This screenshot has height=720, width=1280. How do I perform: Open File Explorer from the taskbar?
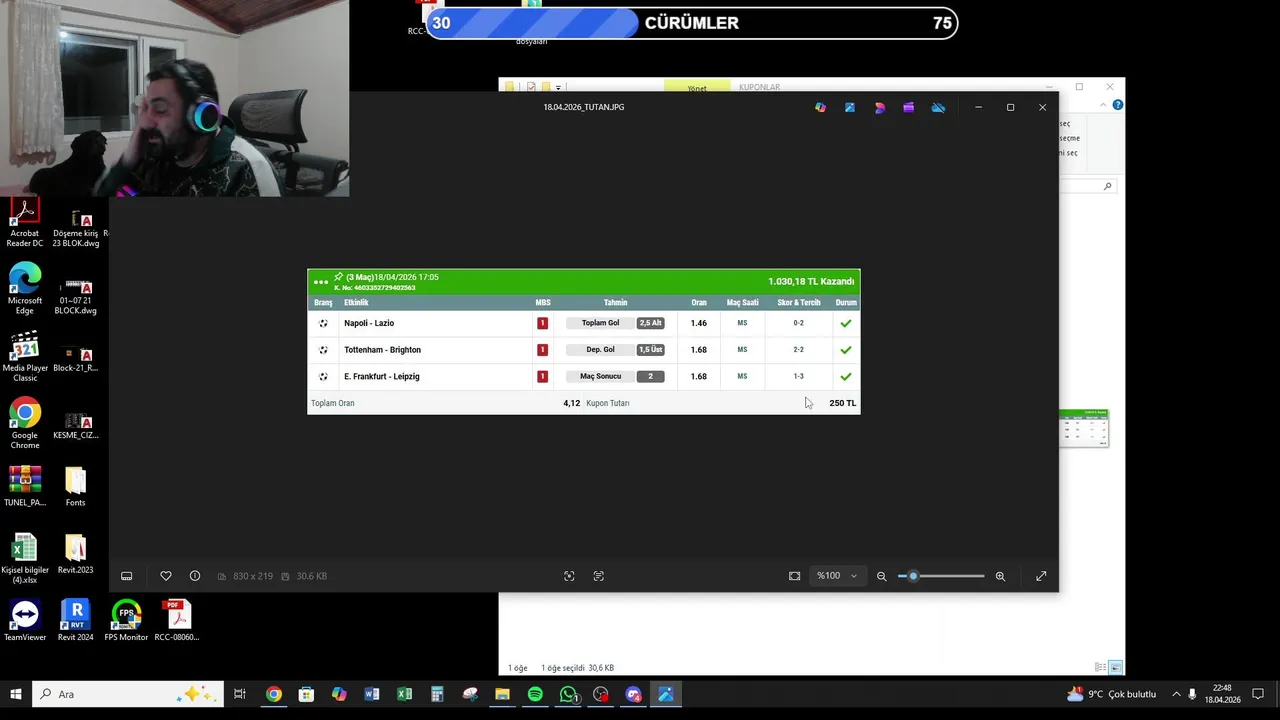click(x=502, y=694)
